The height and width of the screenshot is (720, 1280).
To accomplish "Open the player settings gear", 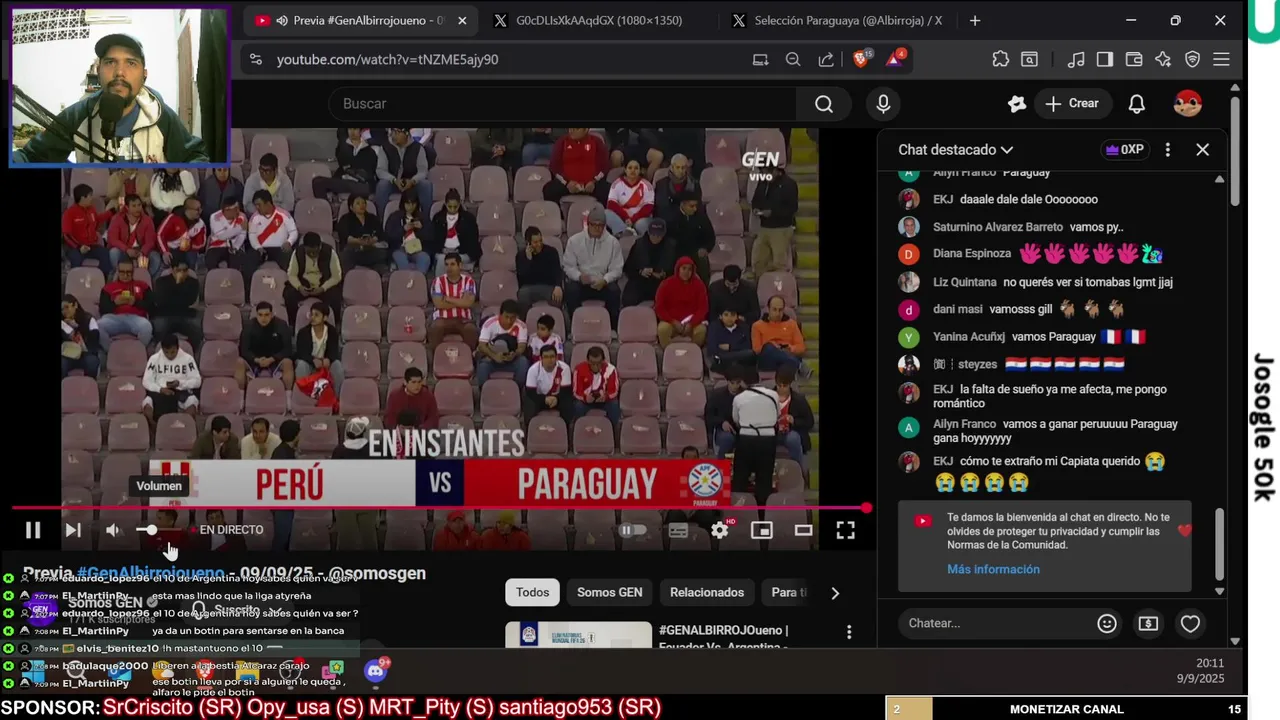I will [720, 531].
